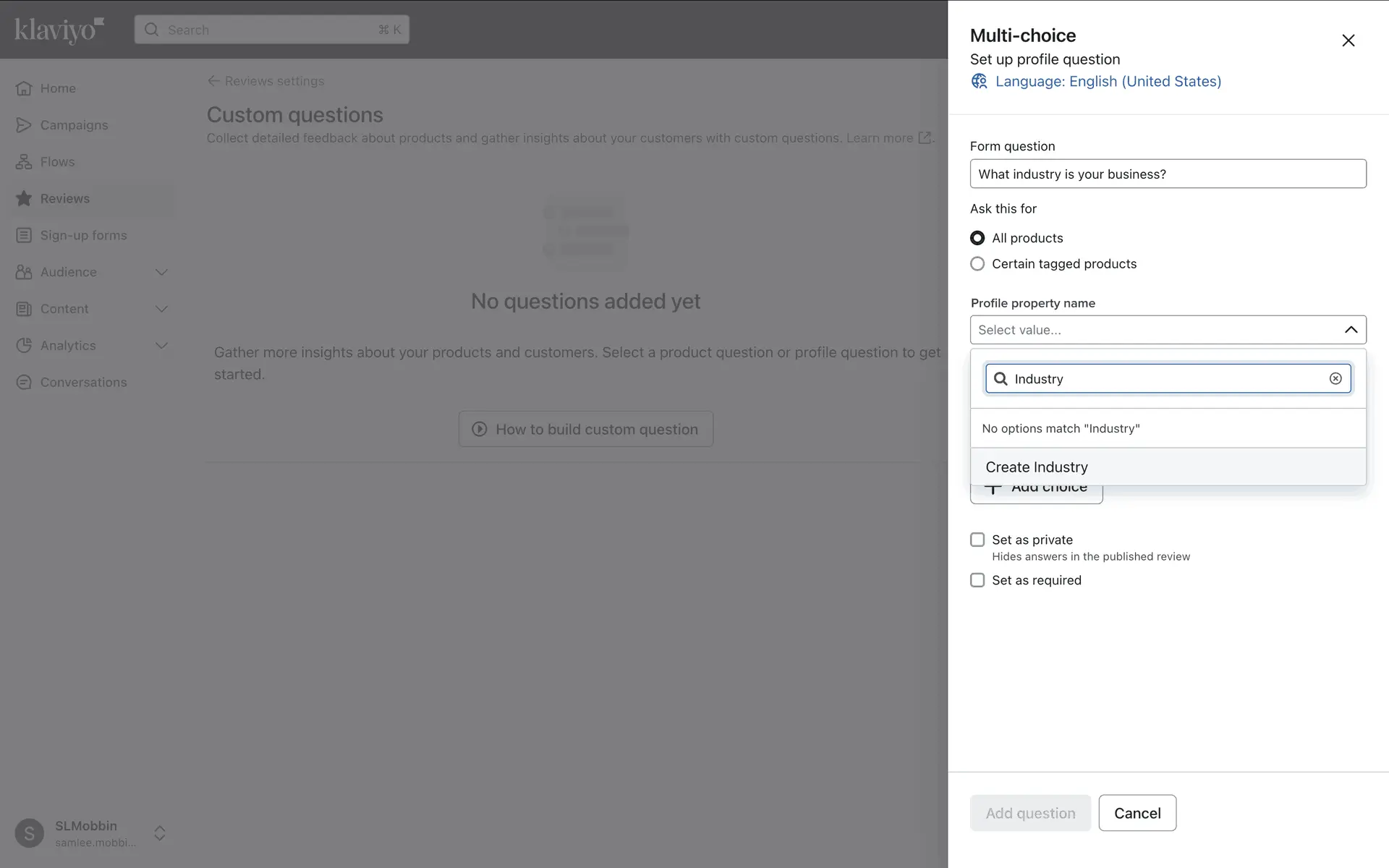Click the Sign-up forms icon
1389x868 pixels.
(24, 235)
